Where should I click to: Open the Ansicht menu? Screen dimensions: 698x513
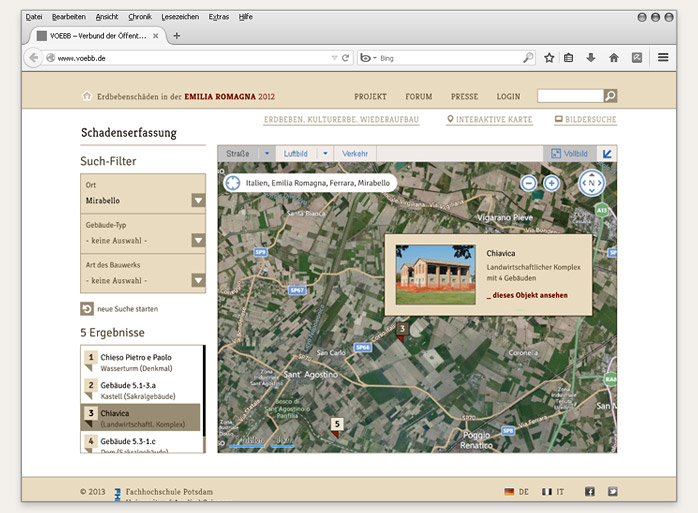point(107,17)
